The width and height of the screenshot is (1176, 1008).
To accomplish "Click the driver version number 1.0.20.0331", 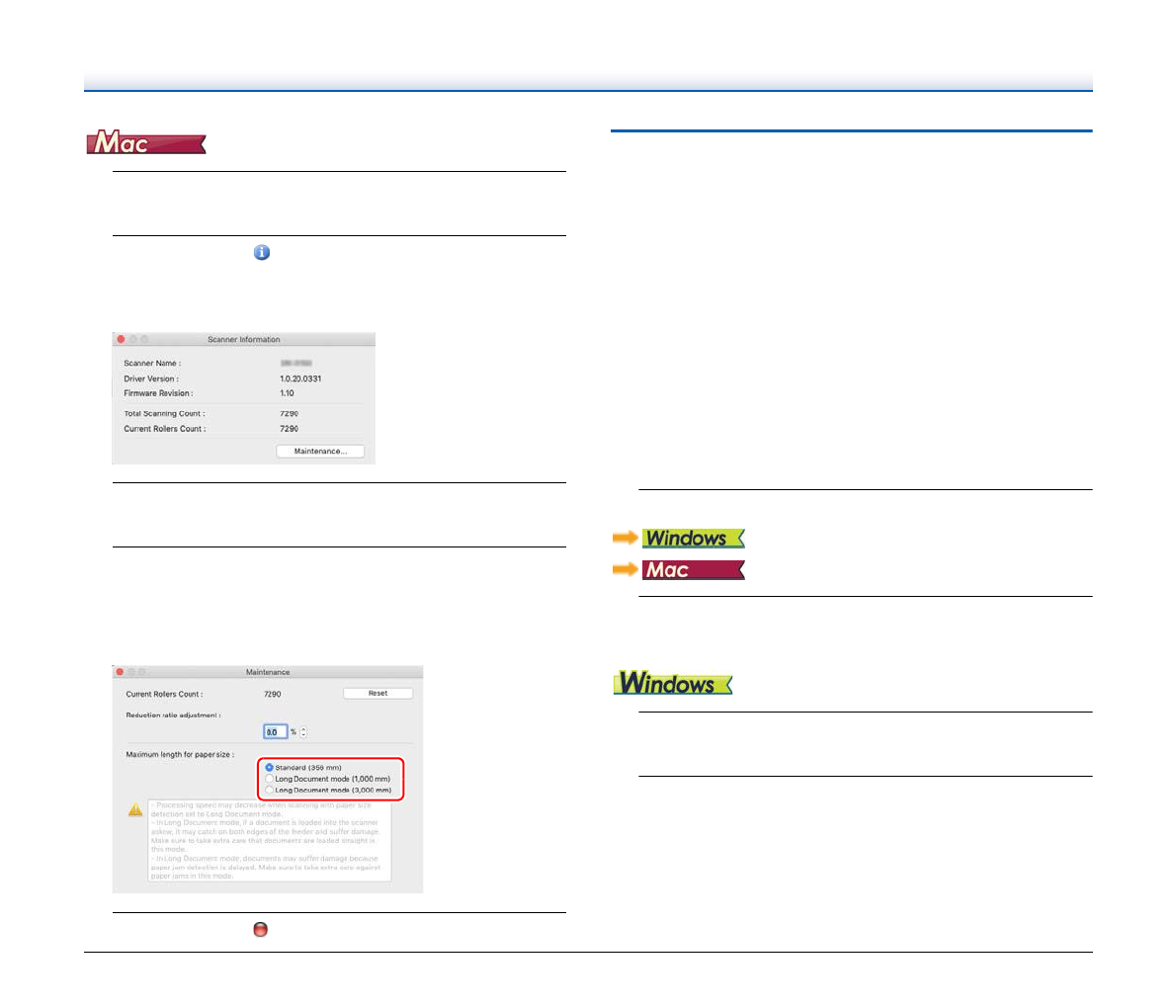I will pyautogui.click(x=300, y=378).
